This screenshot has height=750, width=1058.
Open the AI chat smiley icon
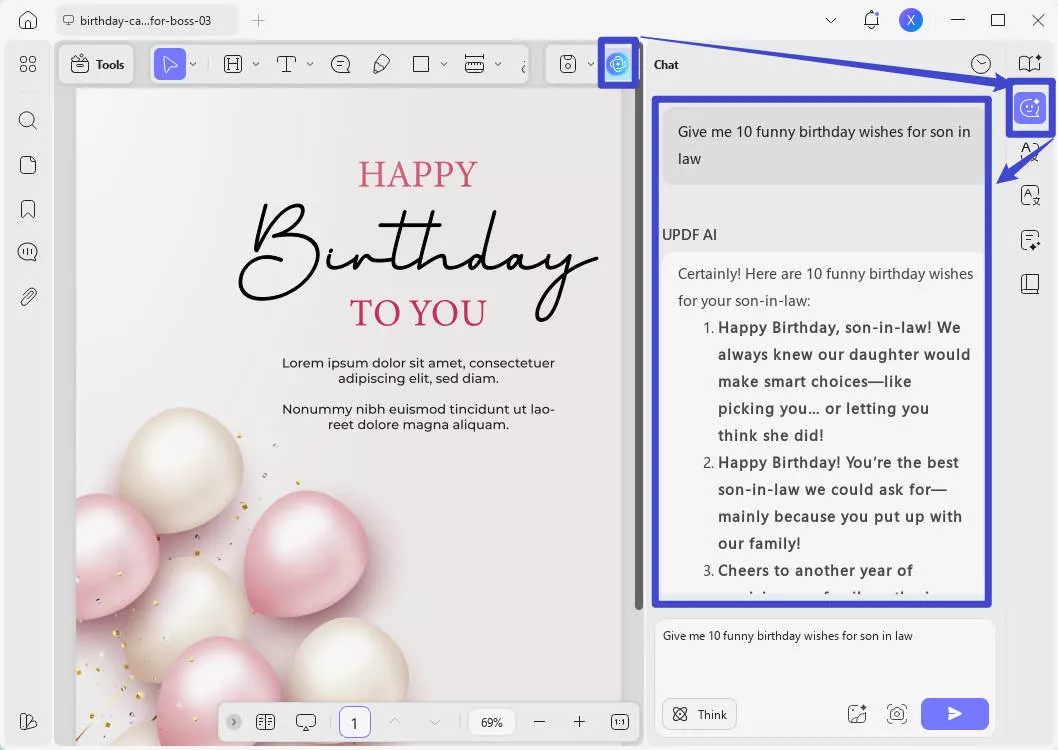pyautogui.click(x=1030, y=107)
